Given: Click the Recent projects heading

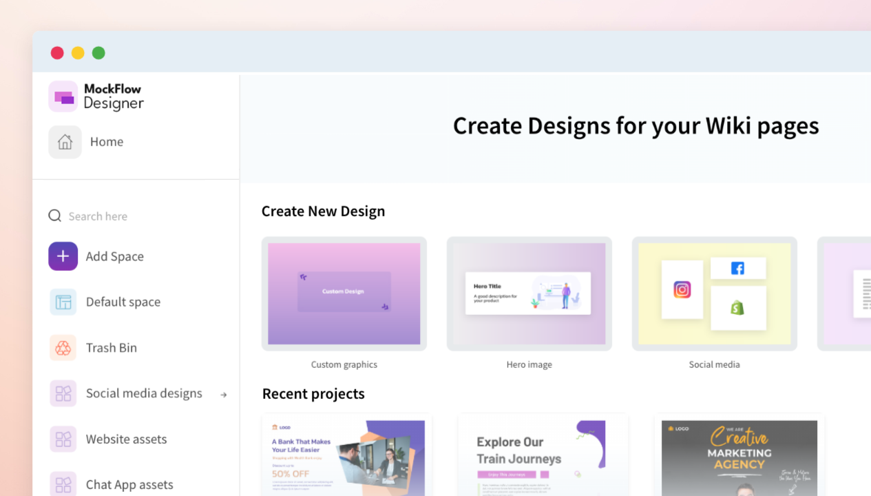Looking at the screenshot, I should (313, 394).
